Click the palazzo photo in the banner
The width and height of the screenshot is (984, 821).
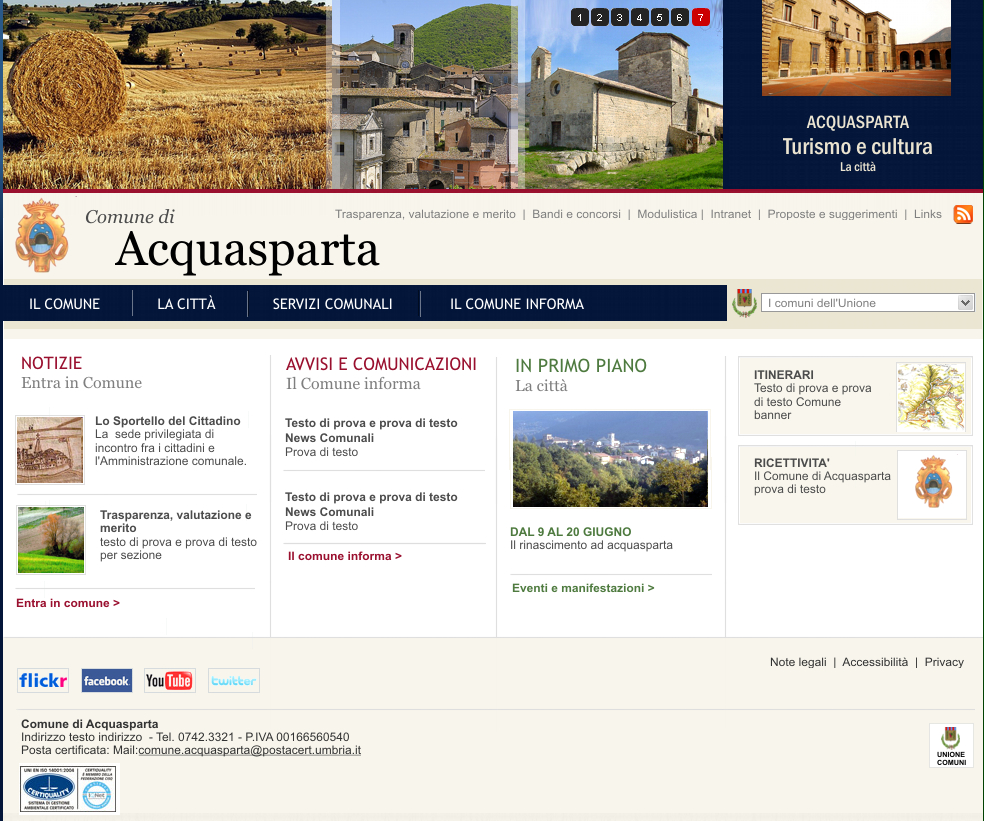tap(856, 48)
